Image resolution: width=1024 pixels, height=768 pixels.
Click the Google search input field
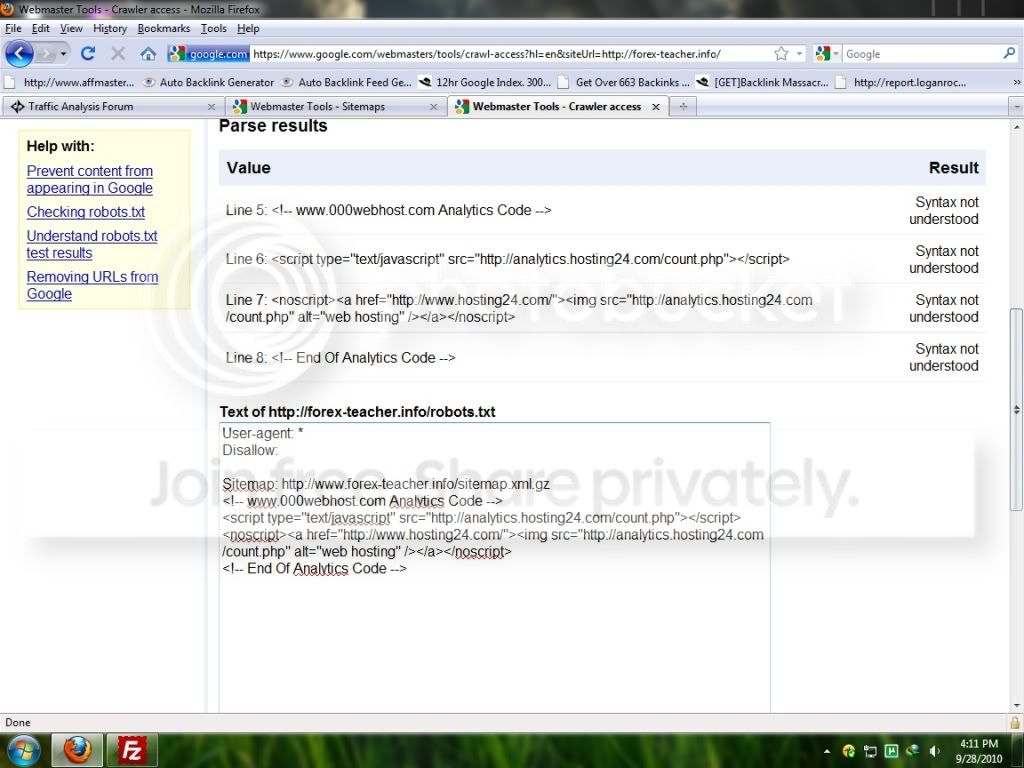pos(922,54)
